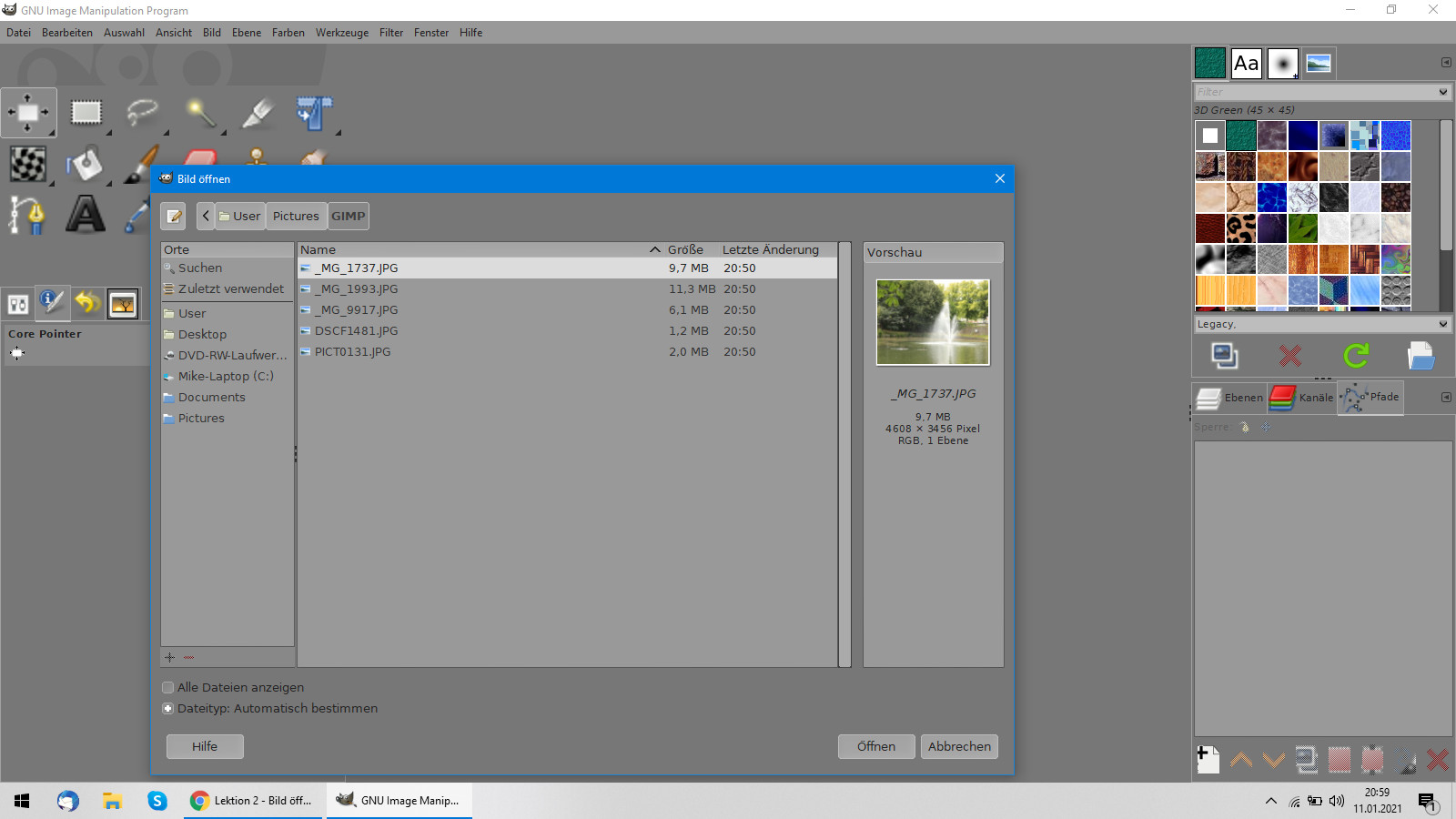The height and width of the screenshot is (819, 1456).
Task: Switch to the Pfade tab
Action: point(1370,398)
